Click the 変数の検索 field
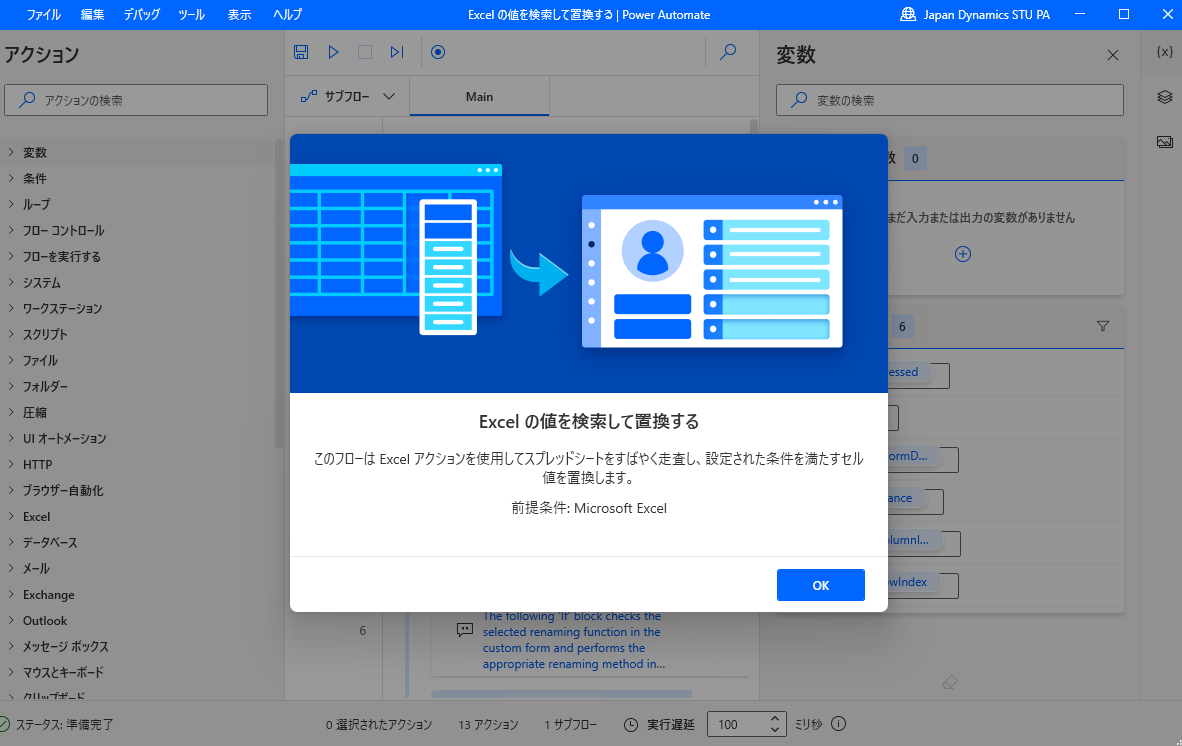1182x746 pixels. 950,100
